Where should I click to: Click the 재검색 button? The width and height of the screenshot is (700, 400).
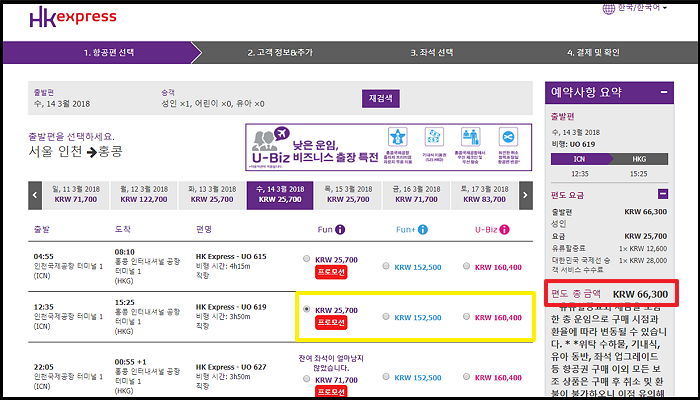[381, 98]
